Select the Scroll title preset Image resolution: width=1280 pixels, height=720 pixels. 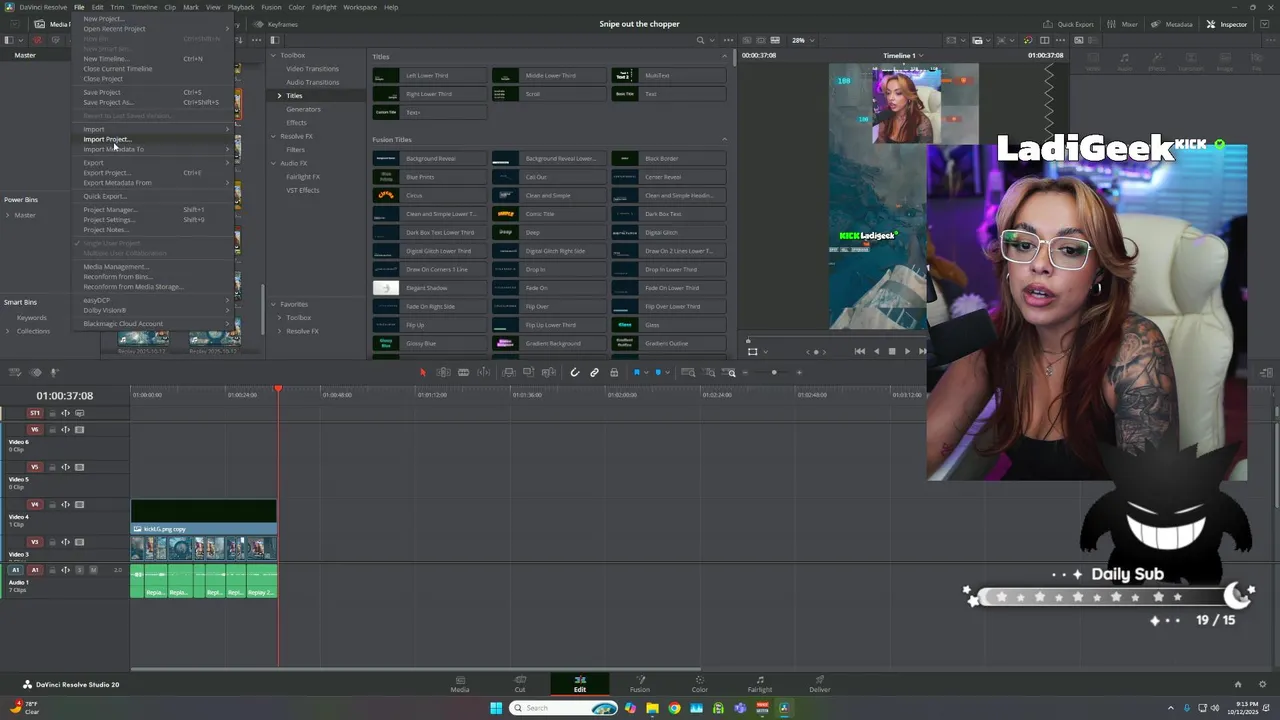[548, 94]
